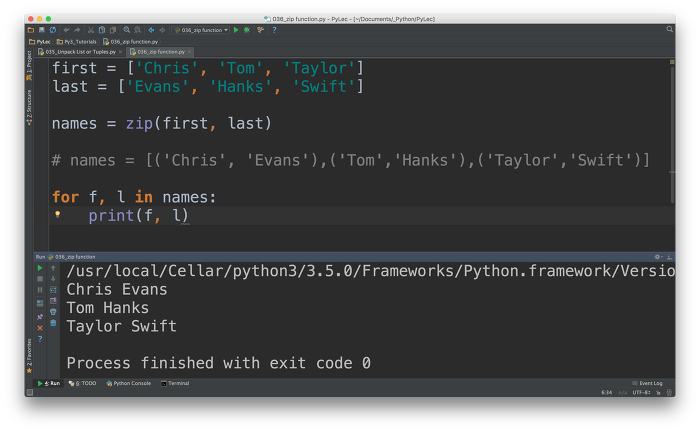Toggle the 2: Structure side panel
The height and width of the screenshot is (432, 700).
[x=29, y=107]
